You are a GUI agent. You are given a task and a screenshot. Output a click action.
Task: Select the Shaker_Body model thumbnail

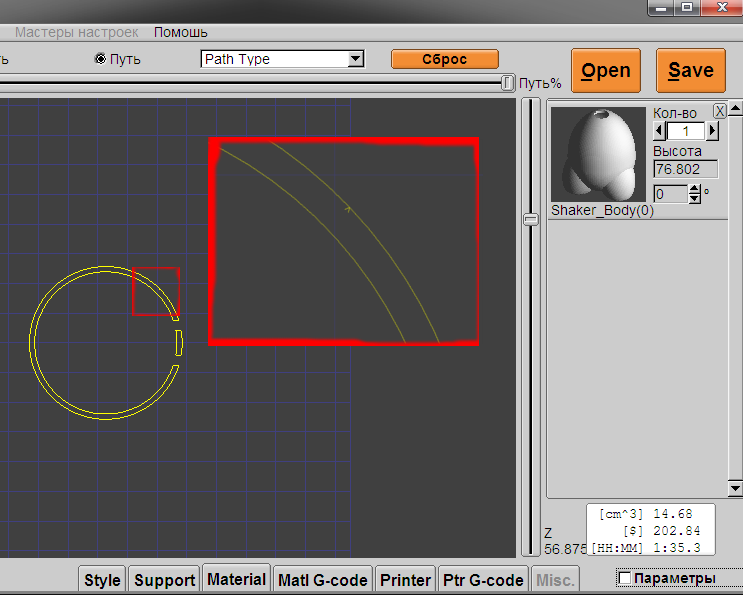599,155
